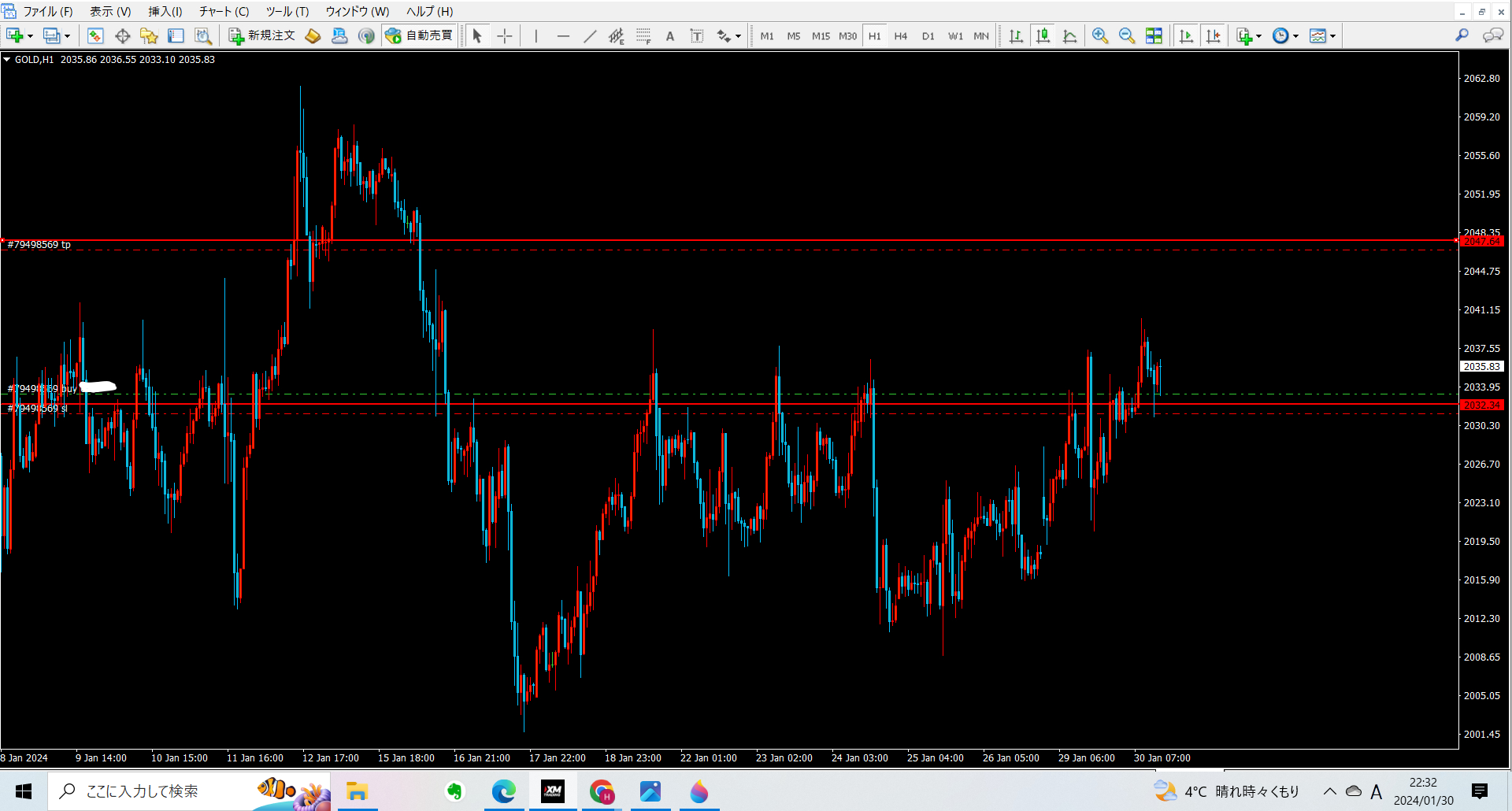This screenshot has height=811, width=1512.
Task: Tile chart windows with the grid icon
Action: click(1154, 35)
